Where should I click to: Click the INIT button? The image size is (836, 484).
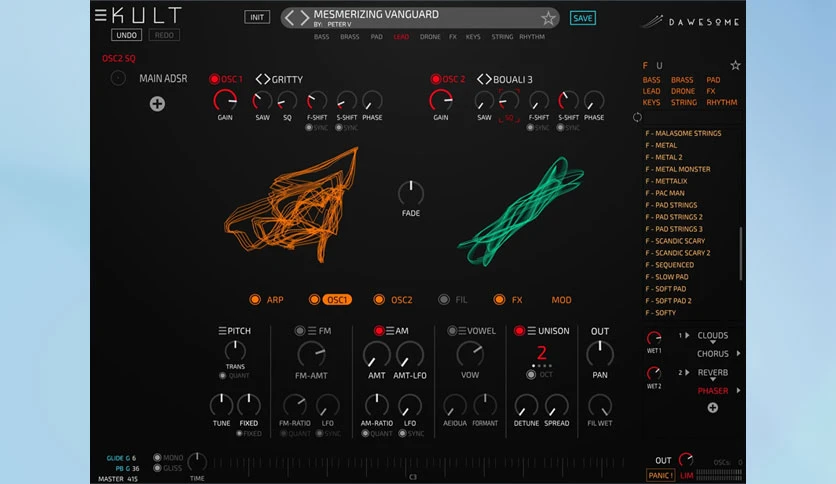click(x=257, y=17)
